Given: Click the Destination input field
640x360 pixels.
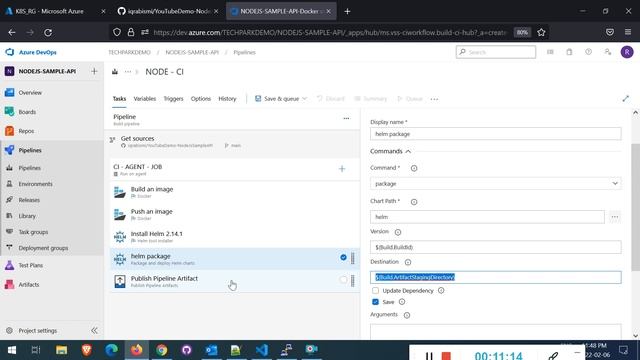Looking at the screenshot, I should [496, 277].
